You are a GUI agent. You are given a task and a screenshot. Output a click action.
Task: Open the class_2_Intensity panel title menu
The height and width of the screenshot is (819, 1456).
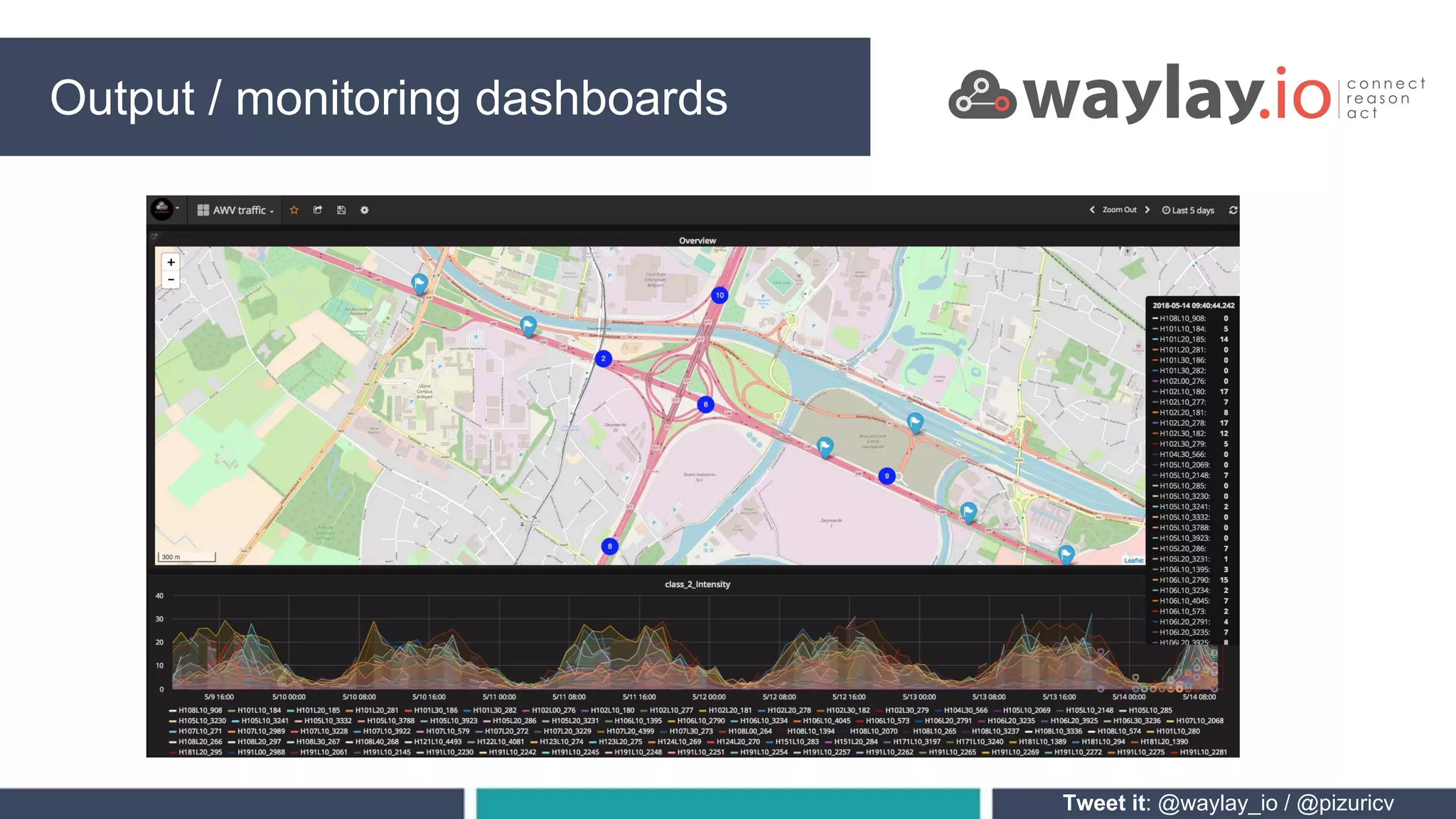click(x=697, y=584)
